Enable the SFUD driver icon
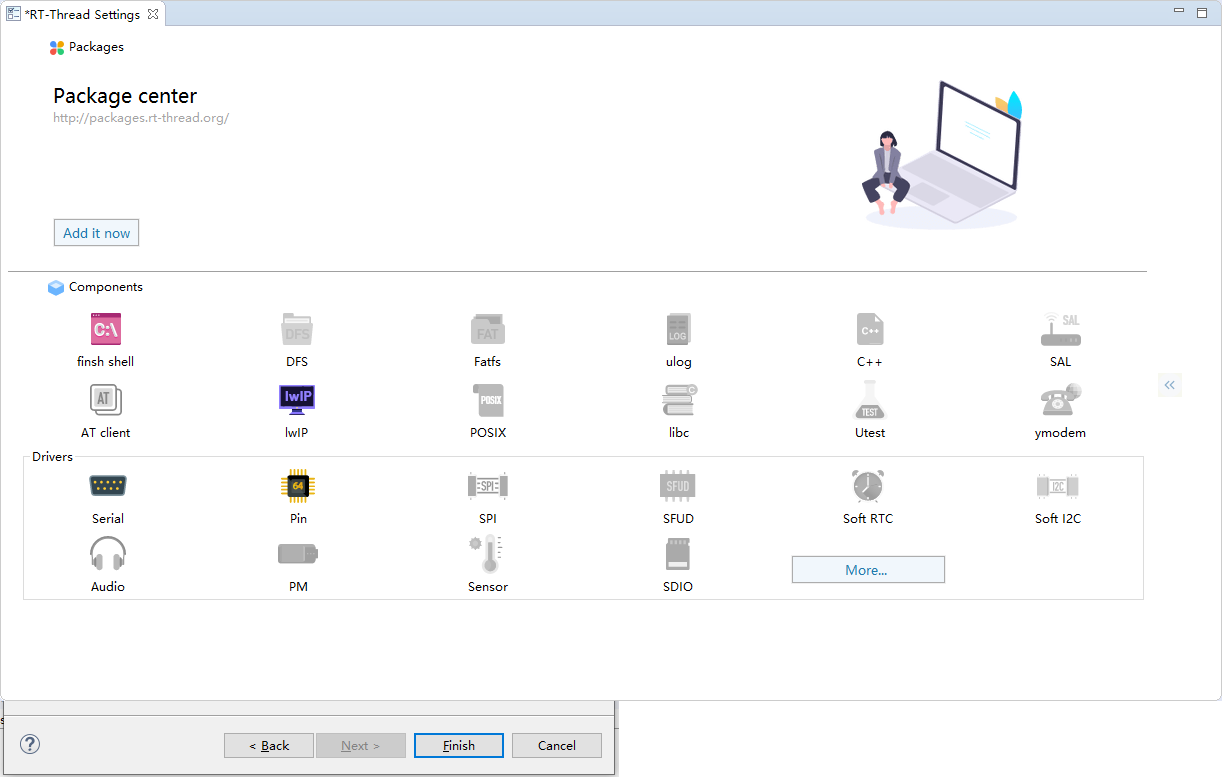Image resolution: width=1222 pixels, height=777 pixels. click(678, 486)
